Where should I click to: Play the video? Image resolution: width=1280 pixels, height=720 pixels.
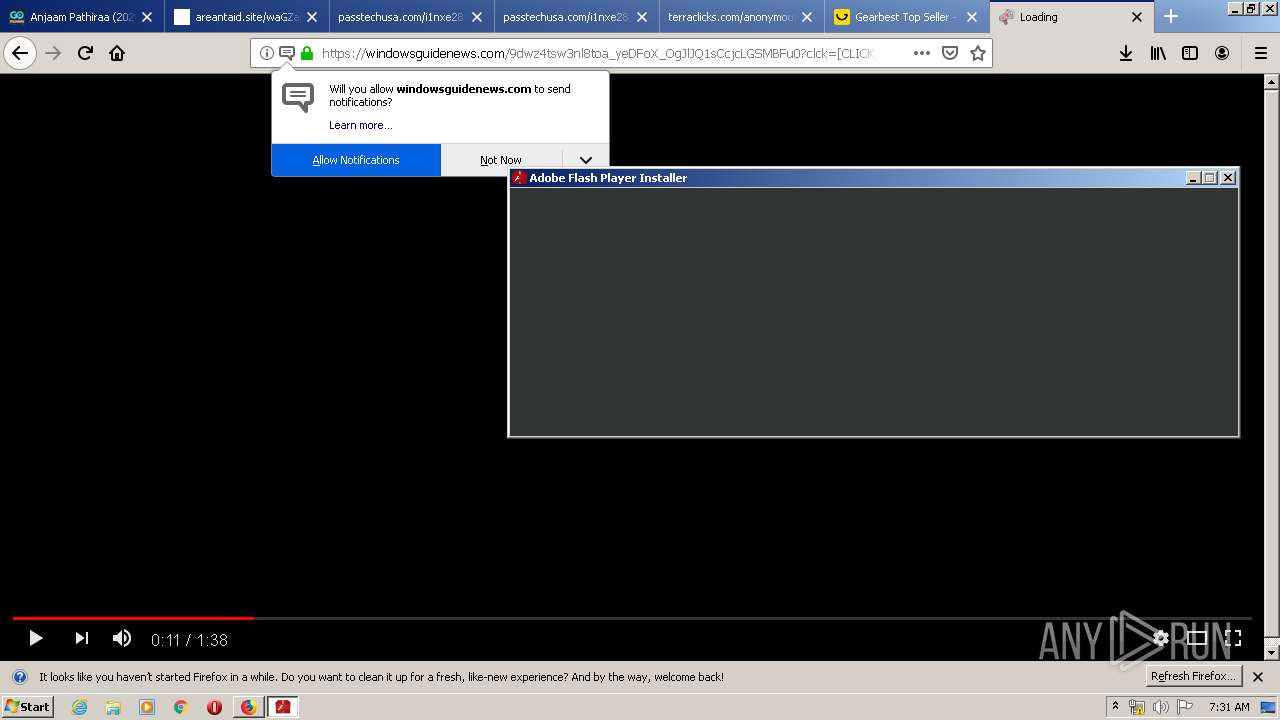(x=35, y=638)
